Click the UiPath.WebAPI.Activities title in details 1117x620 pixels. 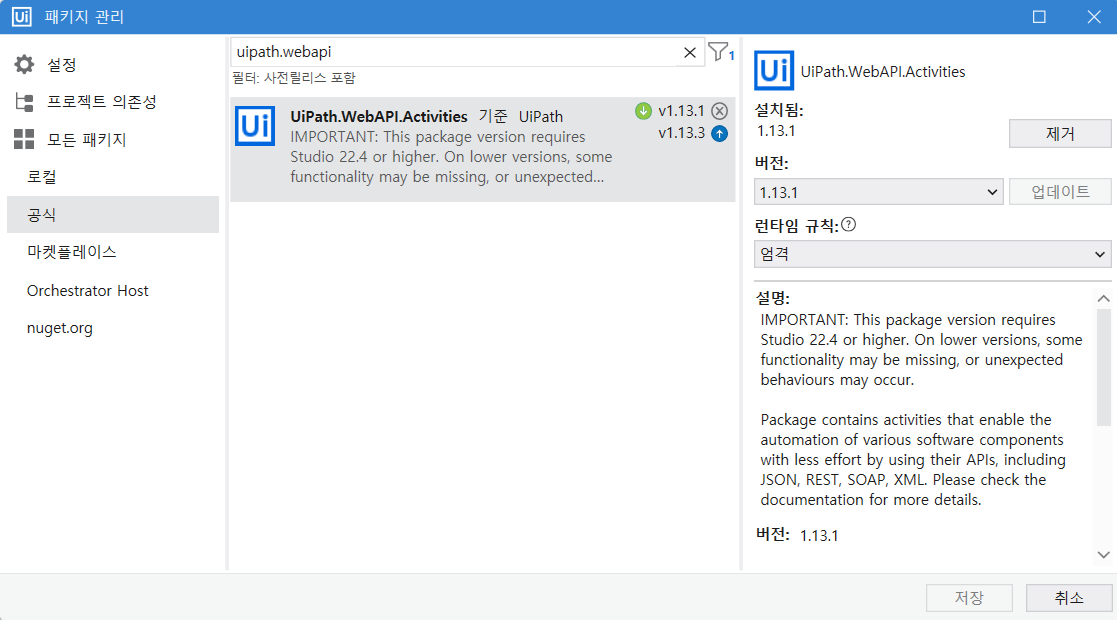pyautogui.click(x=883, y=71)
